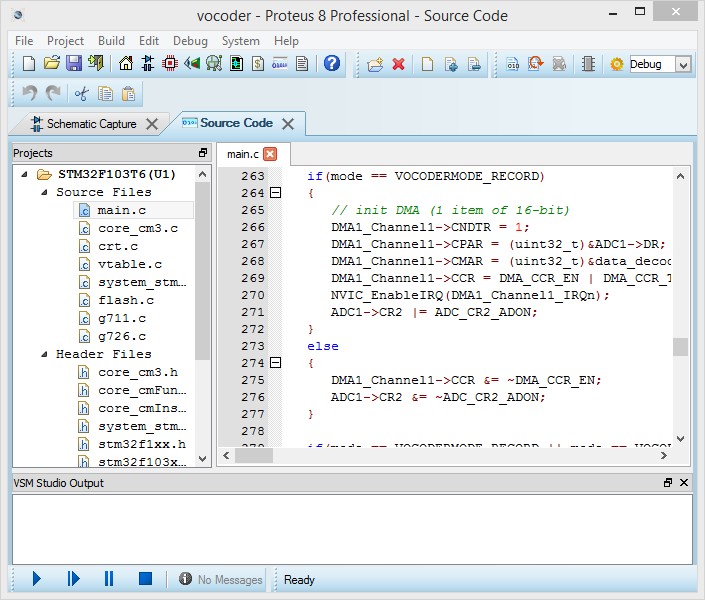The height and width of the screenshot is (600, 705).
Task: Pause the simulation
Action: 109,578
